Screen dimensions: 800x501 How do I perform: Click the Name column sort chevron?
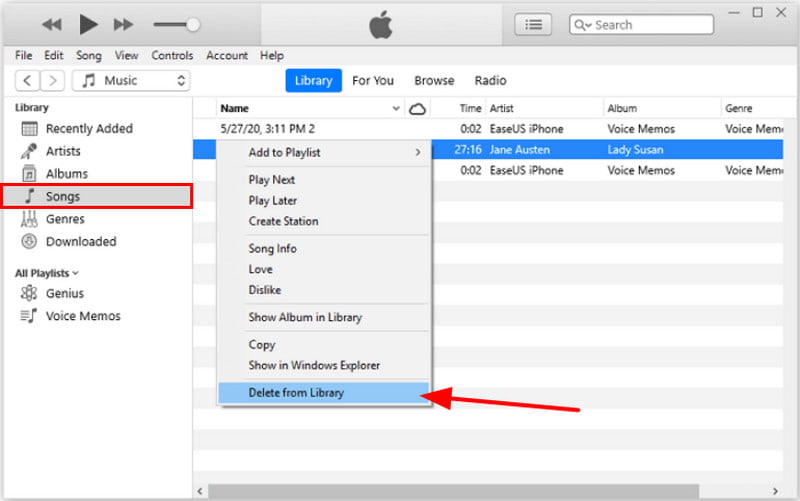(x=395, y=108)
